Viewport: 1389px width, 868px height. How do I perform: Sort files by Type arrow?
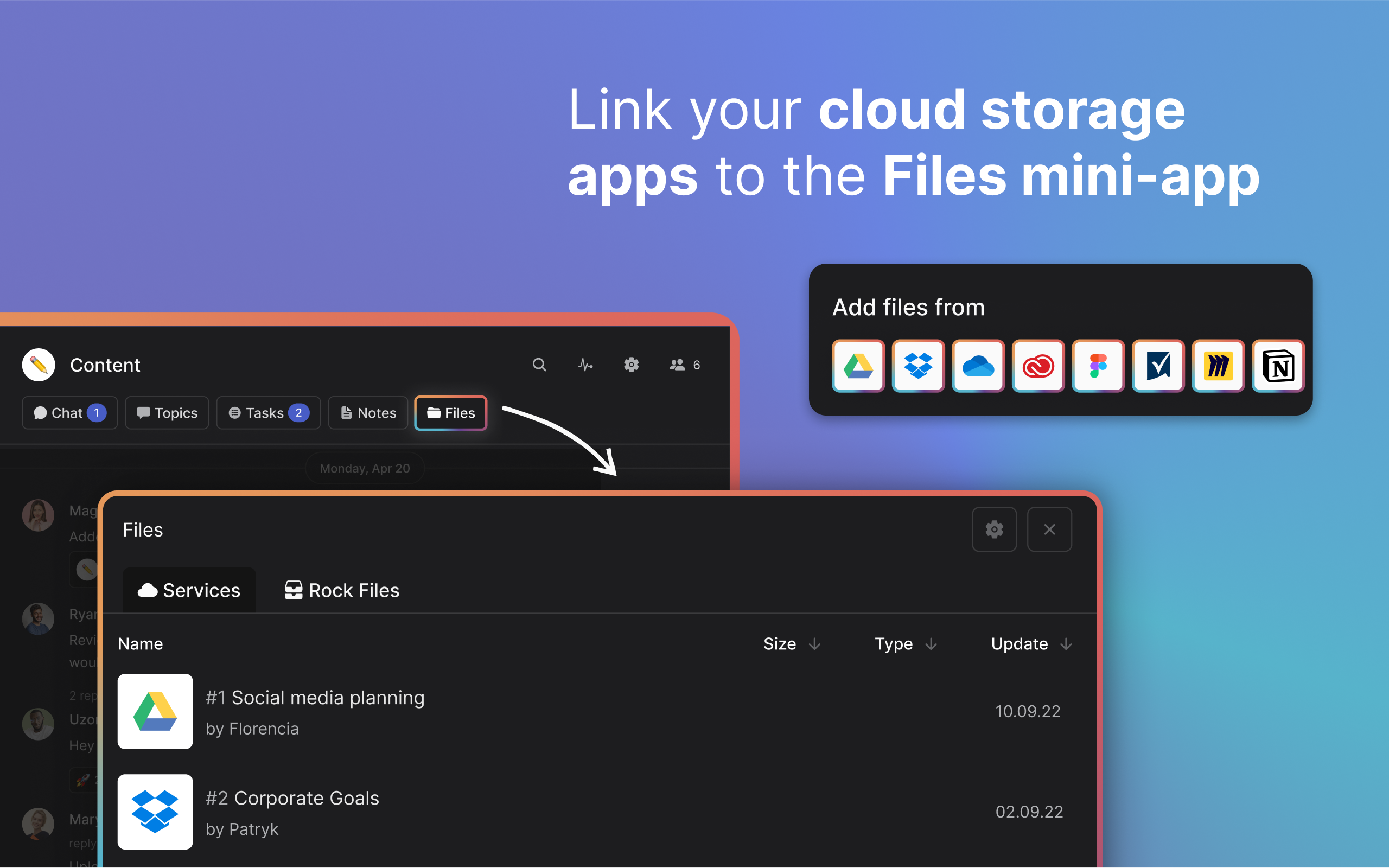pos(931,644)
